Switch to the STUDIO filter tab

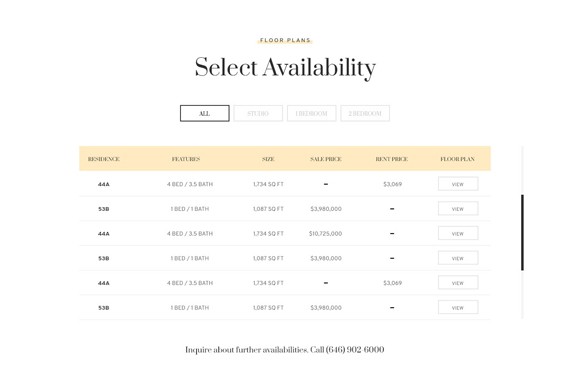[258, 113]
